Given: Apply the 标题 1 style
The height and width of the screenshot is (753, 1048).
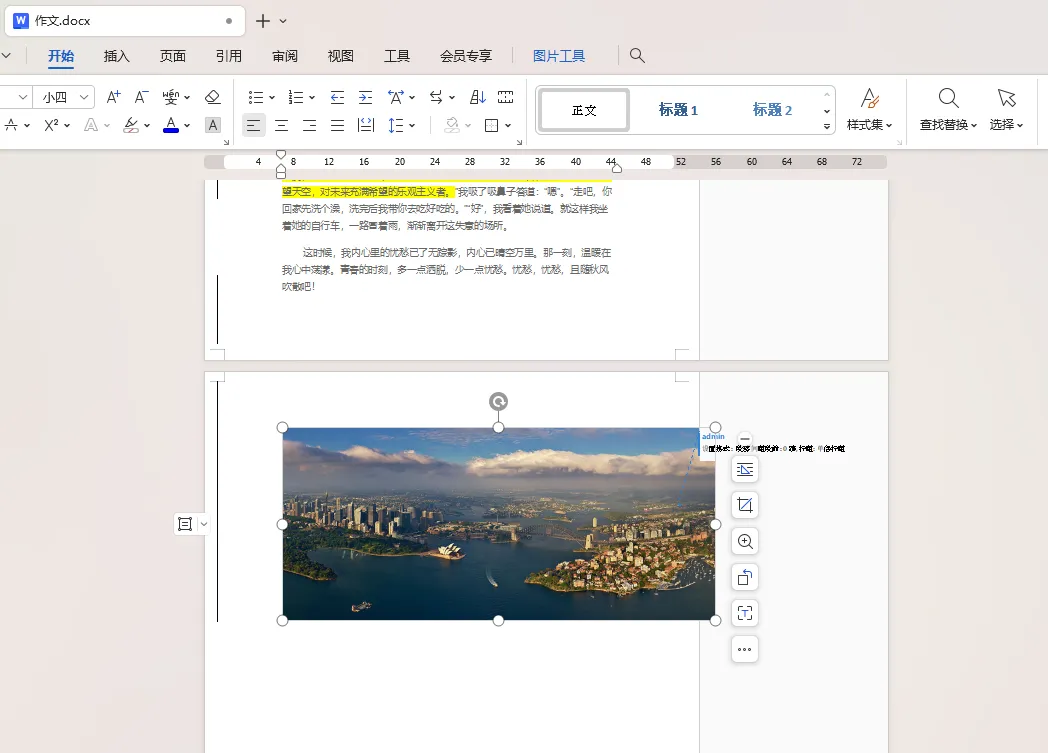Looking at the screenshot, I should click(x=679, y=110).
